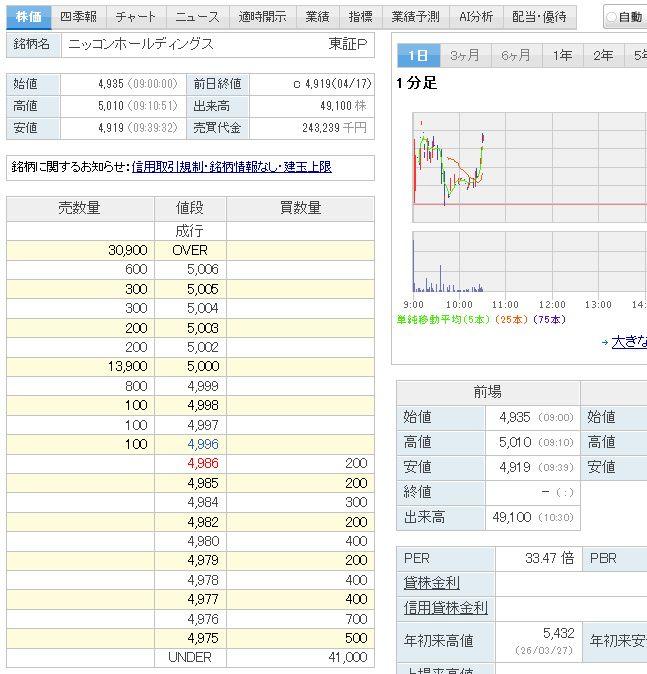The width and height of the screenshot is (647, 674).
Task: Click the 東証P market label
Action: (x=348, y=44)
